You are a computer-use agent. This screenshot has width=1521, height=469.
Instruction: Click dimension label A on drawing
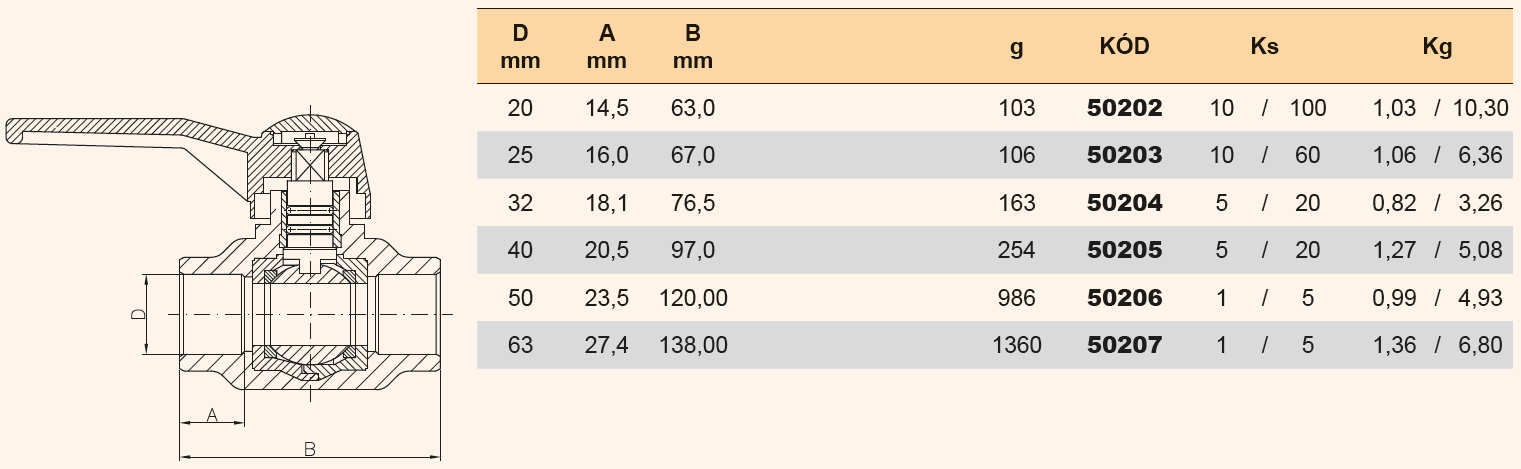211,414
